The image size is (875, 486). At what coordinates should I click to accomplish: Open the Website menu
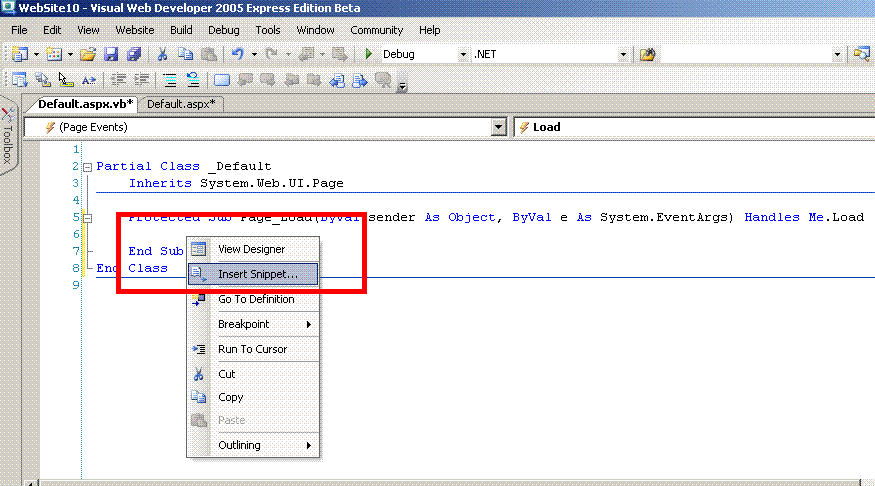tap(134, 30)
